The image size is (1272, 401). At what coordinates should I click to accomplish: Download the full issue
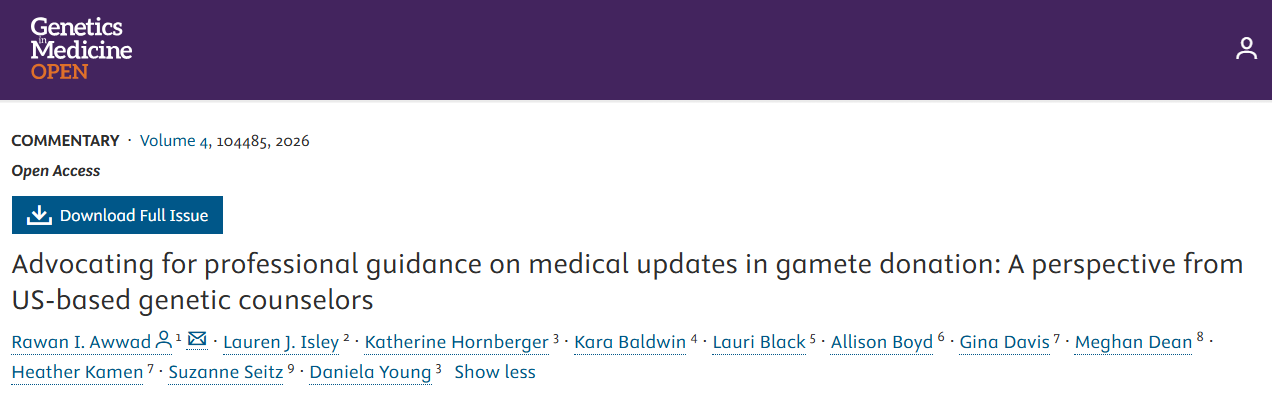(x=117, y=215)
